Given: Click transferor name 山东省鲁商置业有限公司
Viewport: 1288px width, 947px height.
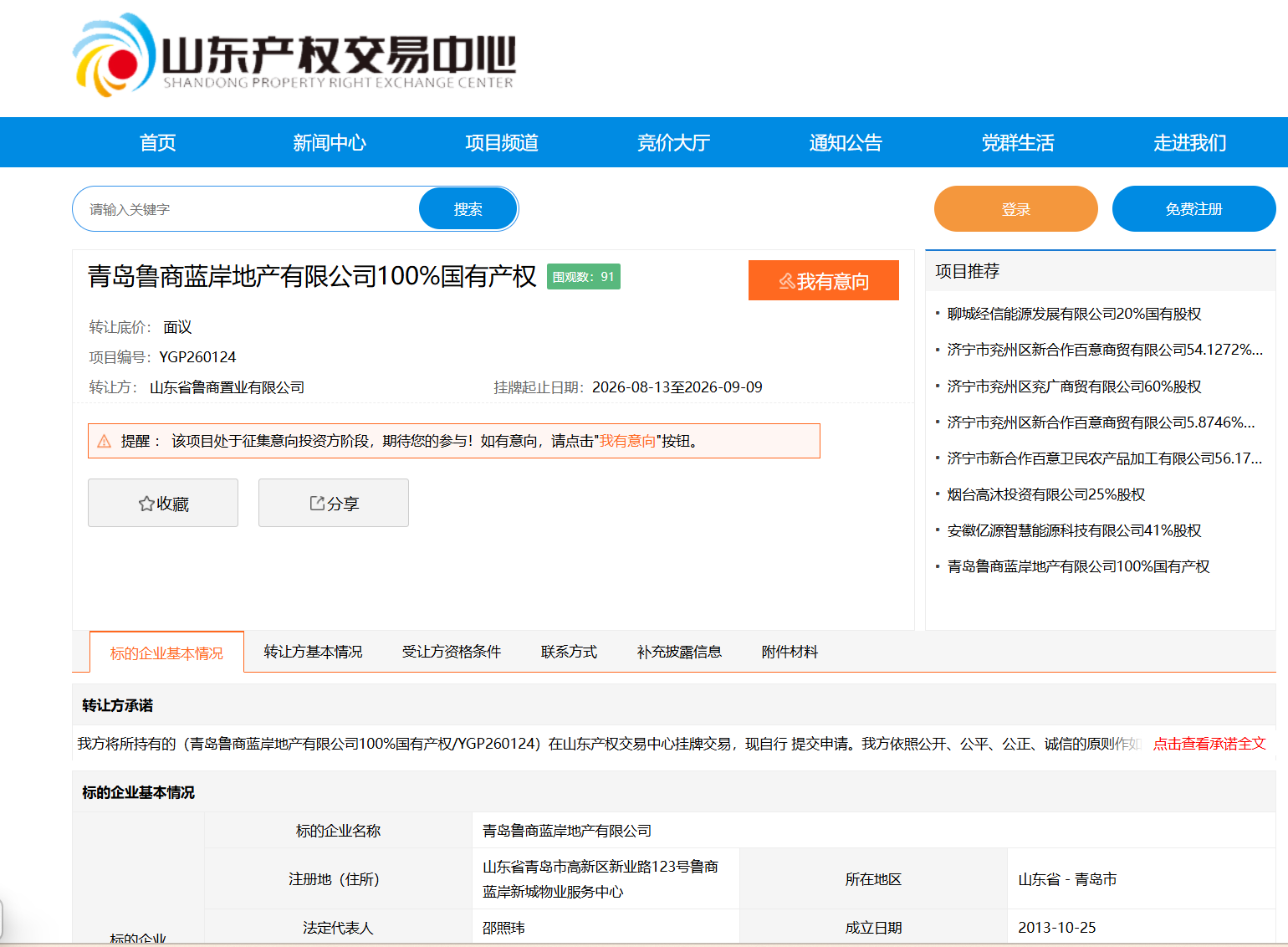Looking at the screenshot, I should (x=227, y=387).
